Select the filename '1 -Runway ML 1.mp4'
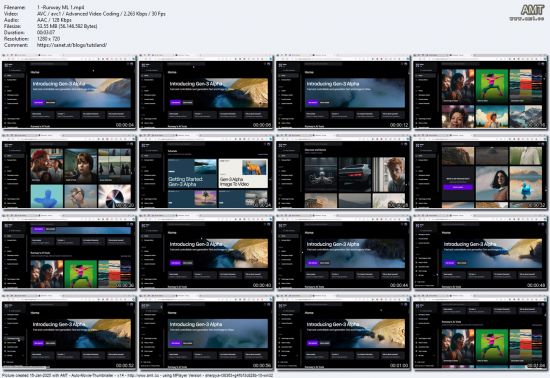This screenshot has width=550, height=378. [x=60, y=7]
